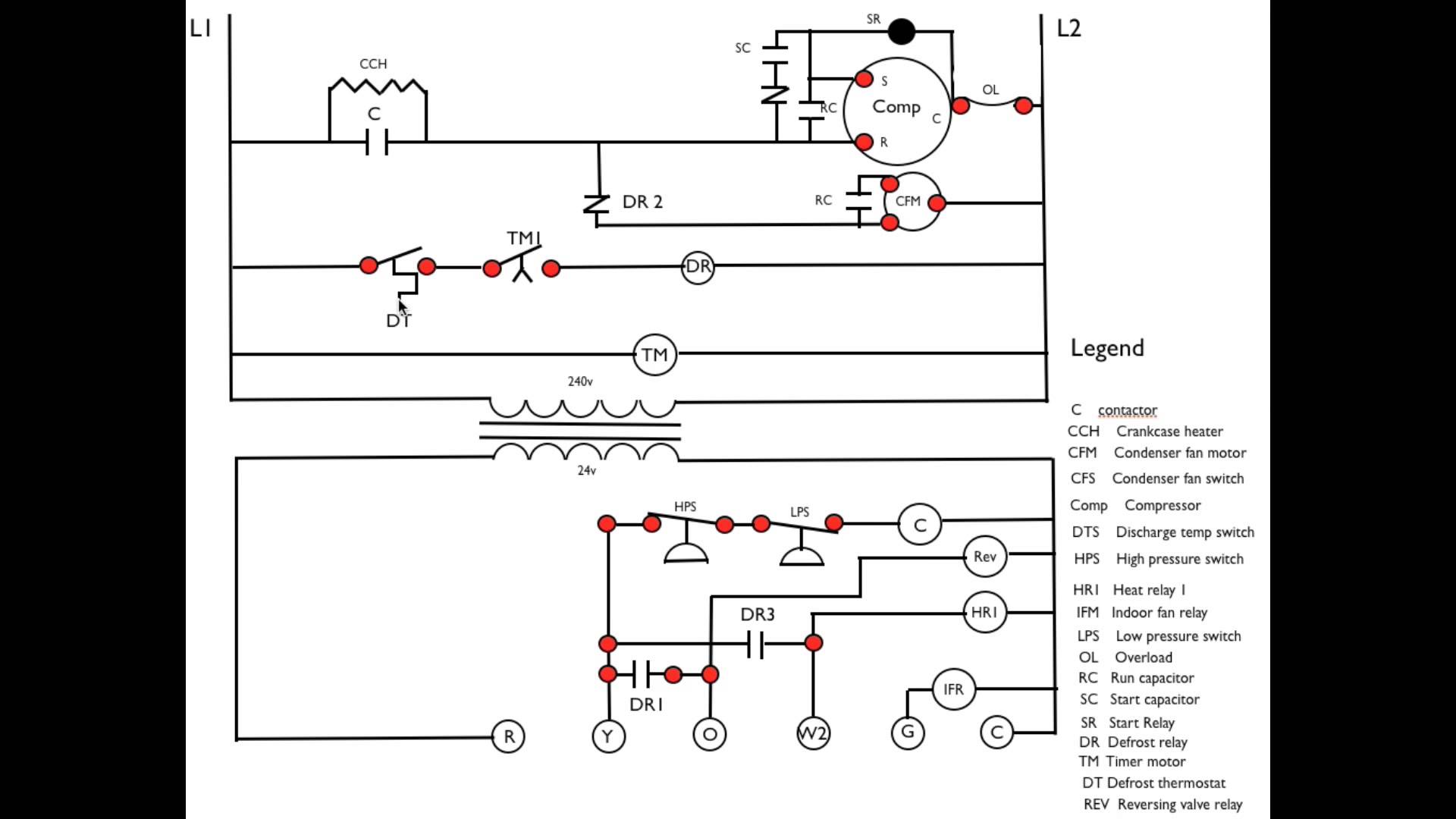The width and height of the screenshot is (1456, 819).
Task: Click the Timer Motor contact (TM1) switch
Action: coord(520,263)
